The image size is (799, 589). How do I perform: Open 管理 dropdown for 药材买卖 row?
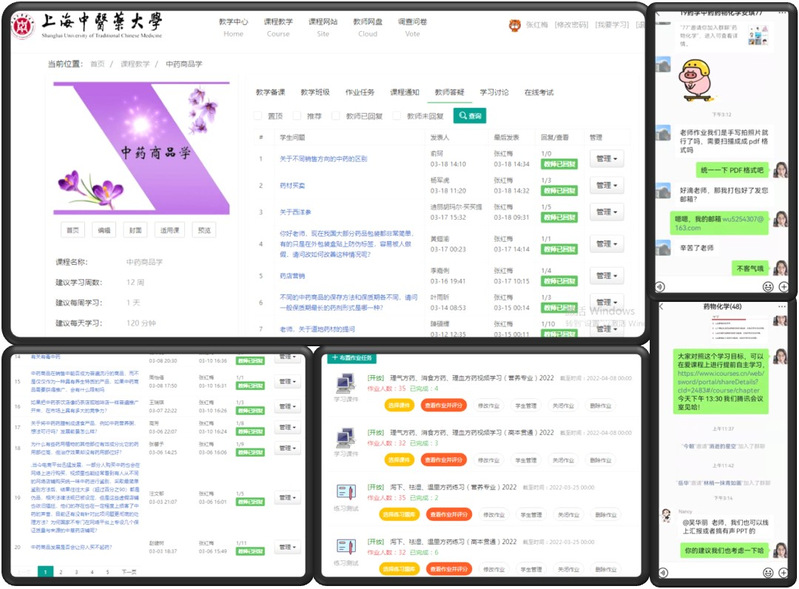(x=606, y=185)
